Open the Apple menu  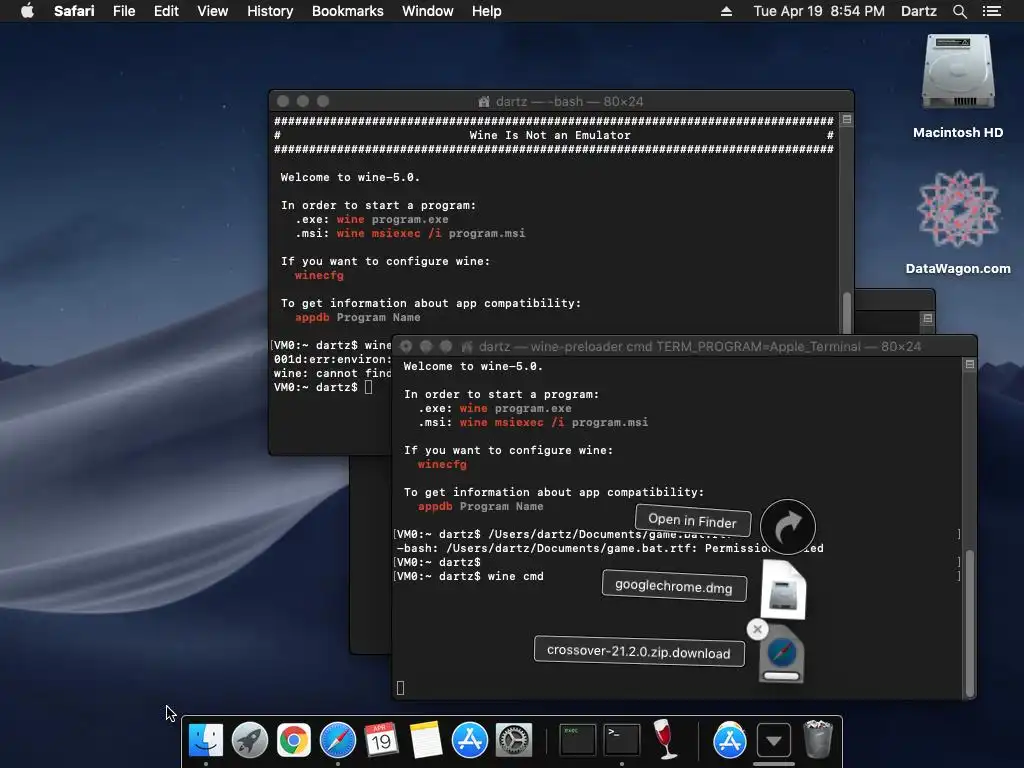27,11
